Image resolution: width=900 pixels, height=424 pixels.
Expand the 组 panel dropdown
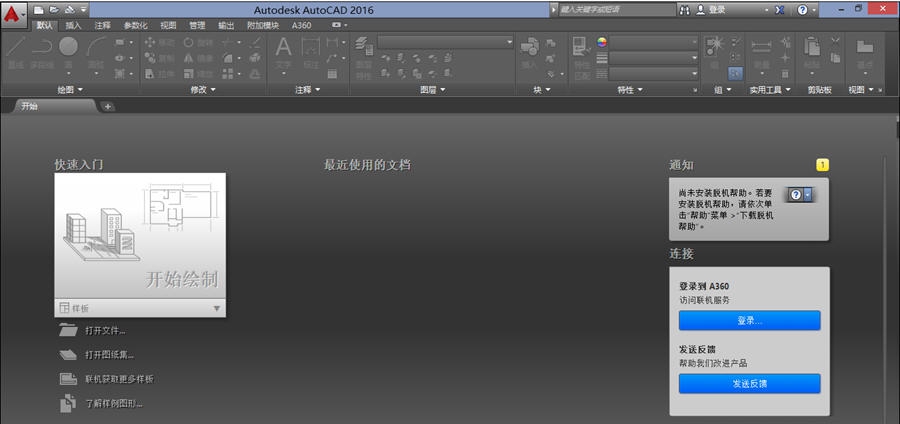tap(723, 90)
